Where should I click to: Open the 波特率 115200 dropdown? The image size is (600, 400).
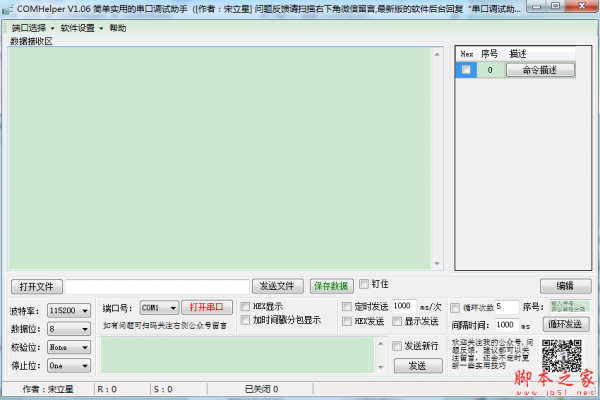[69, 310]
